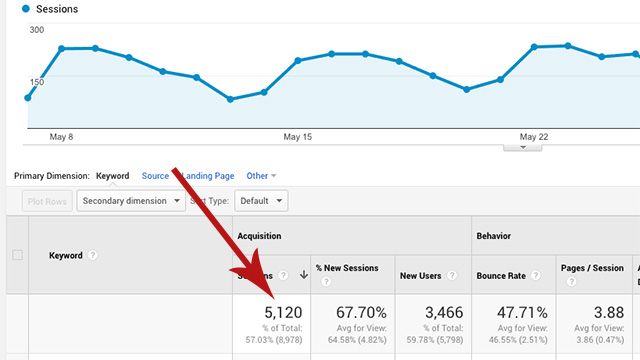The image size is (640, 360).
Task: Click the 3.88 pages per session value
Action: pos(609,313)
